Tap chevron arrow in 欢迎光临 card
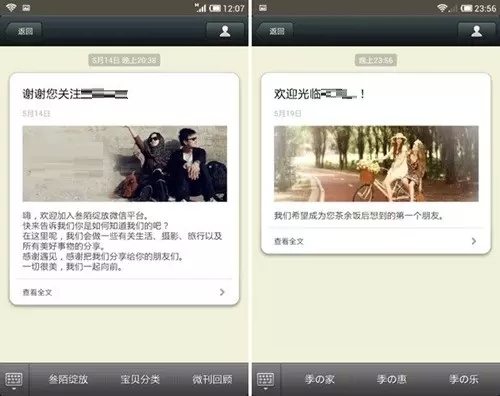 click(474, 241)
